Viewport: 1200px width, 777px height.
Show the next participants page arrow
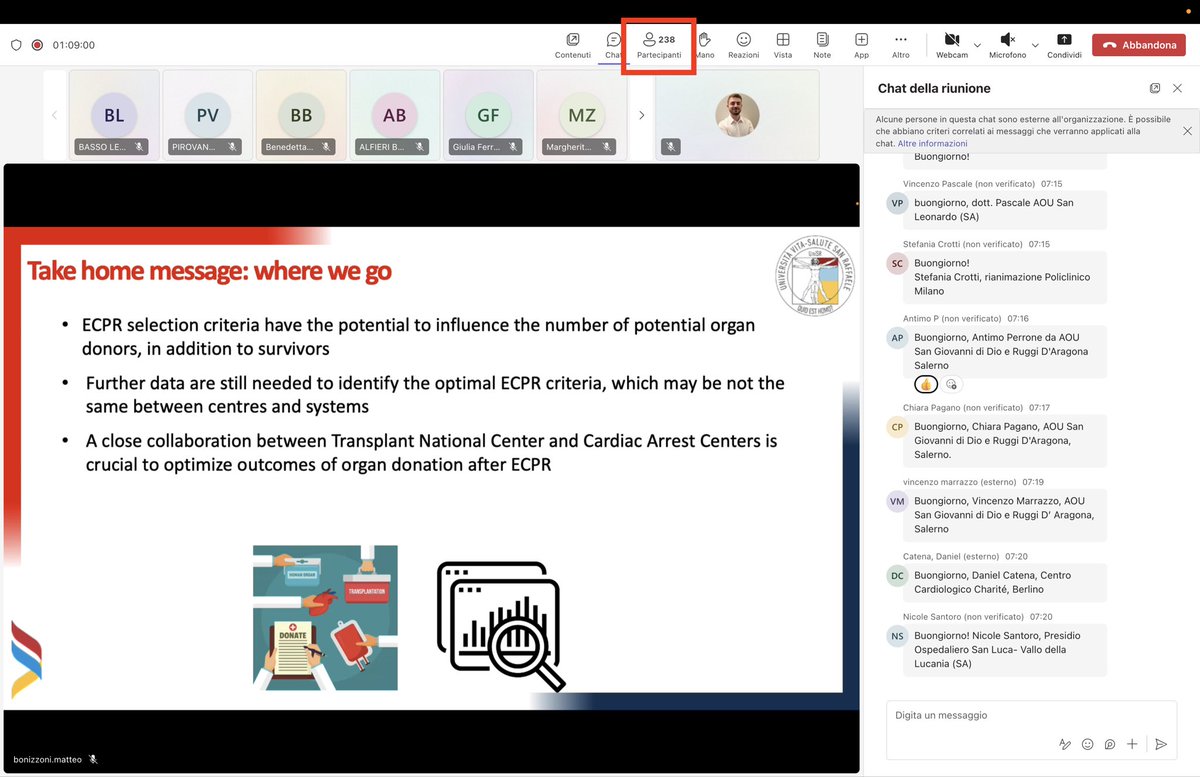pyautogui.click(x=641, y=115)
